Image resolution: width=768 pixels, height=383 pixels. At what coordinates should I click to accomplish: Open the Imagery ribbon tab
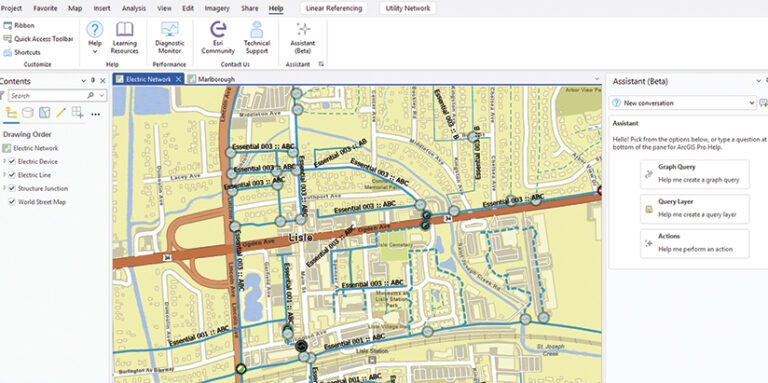[x=217, y=8]
